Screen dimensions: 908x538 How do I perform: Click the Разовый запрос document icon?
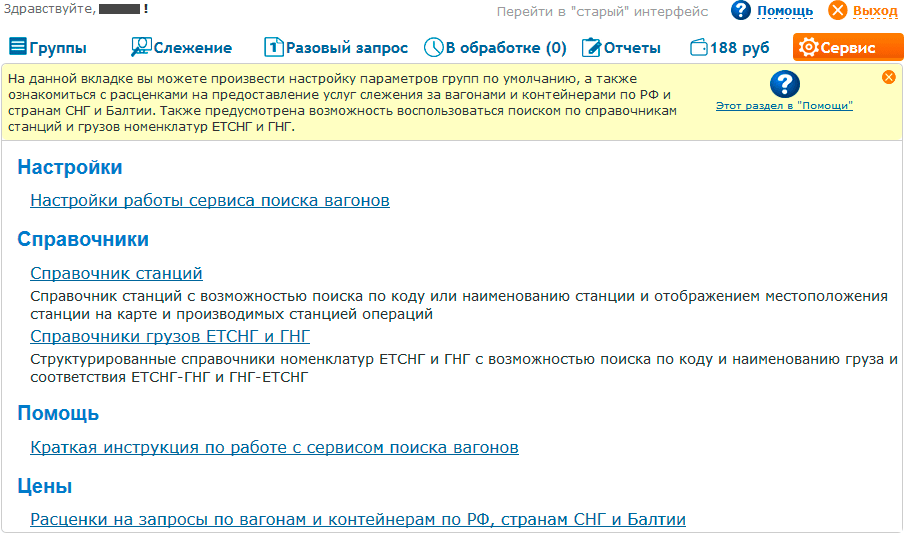pyautogui.click(x=274, y=47)
